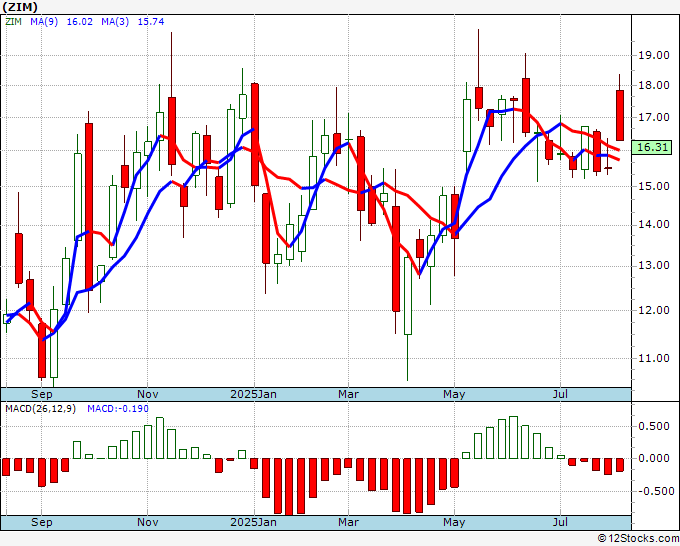This screenshot has height=546, width=680.
Task: Click the green 16.31 current price tag
Action: point(652,147)
